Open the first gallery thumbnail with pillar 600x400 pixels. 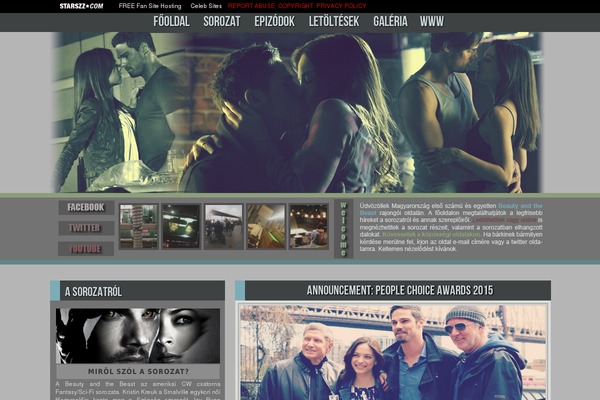[139, 227]
